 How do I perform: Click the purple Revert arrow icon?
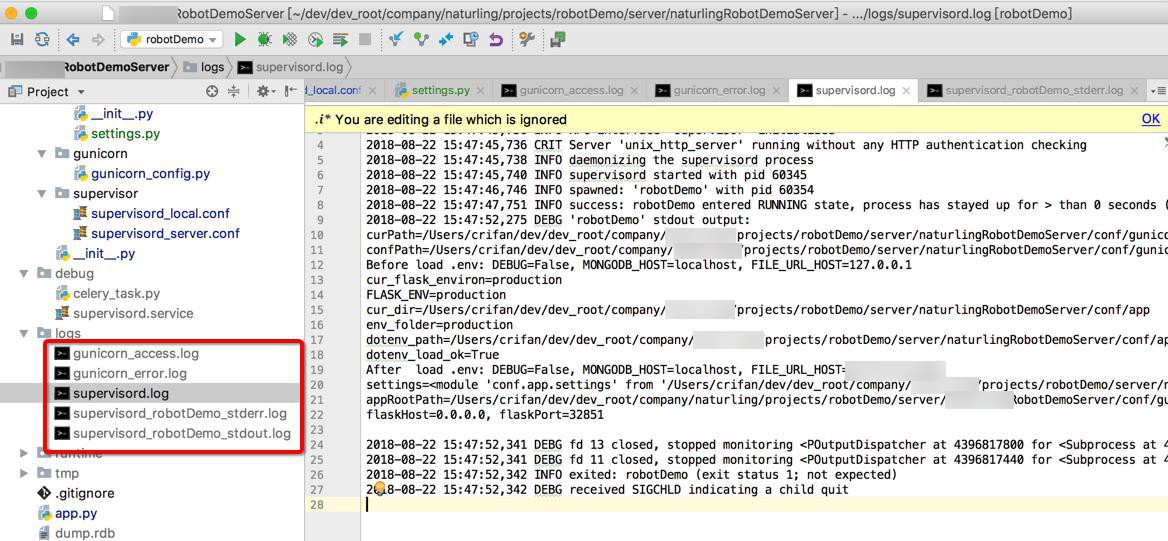click(x=495, y=39)
